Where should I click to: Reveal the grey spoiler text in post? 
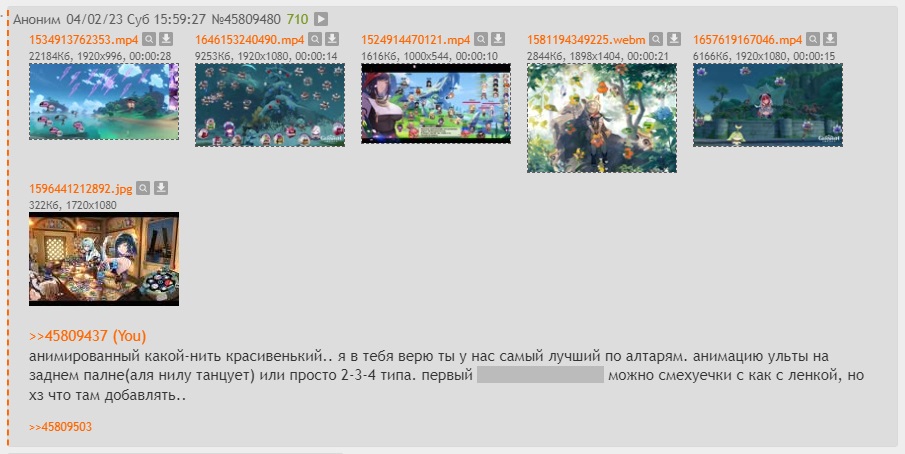pos(540,375)
